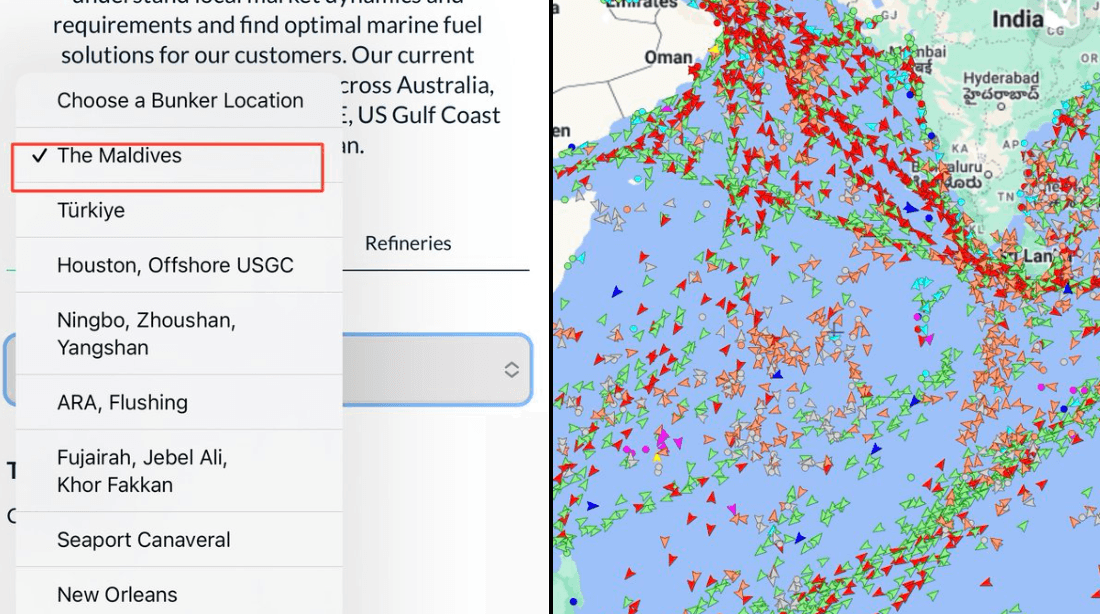Click the India country label on map
This screenshot has height=614, width=1100.
point(1017,19)
